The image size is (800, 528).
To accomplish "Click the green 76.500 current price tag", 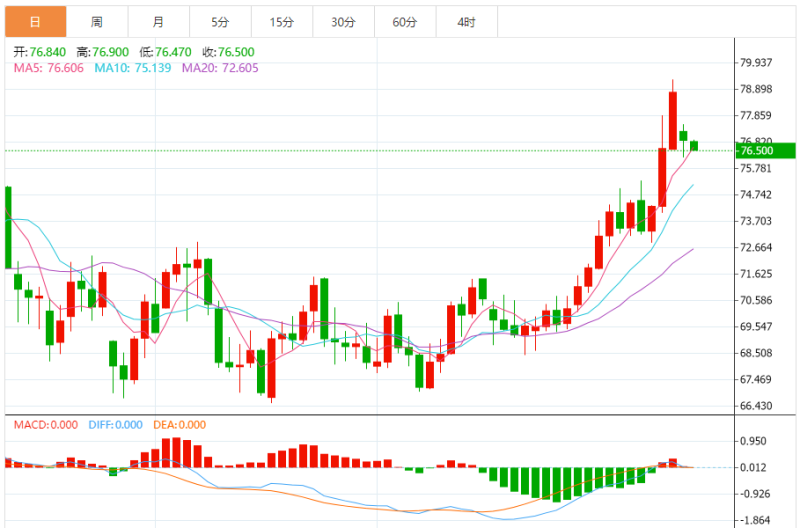I will (x=765, y=150).
